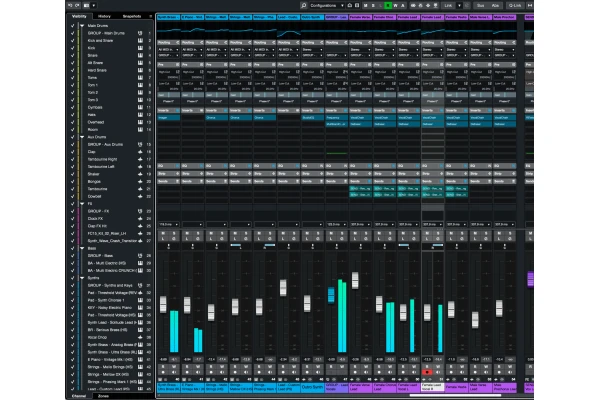Open output routing dropdown on Synth Brass channel
The image size is (600, 400).
pos(168,55)
